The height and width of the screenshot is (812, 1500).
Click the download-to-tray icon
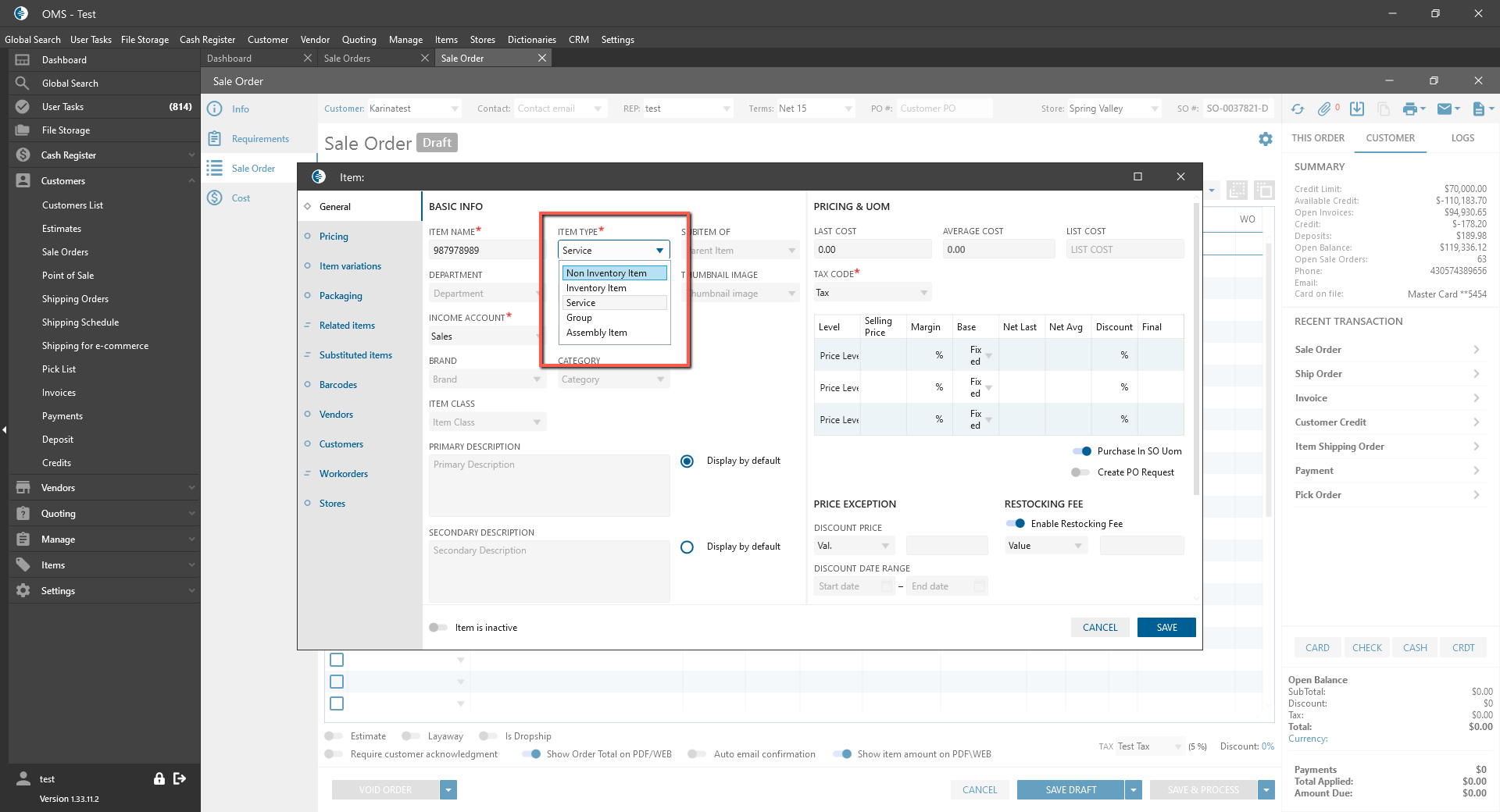[1357, 109]
